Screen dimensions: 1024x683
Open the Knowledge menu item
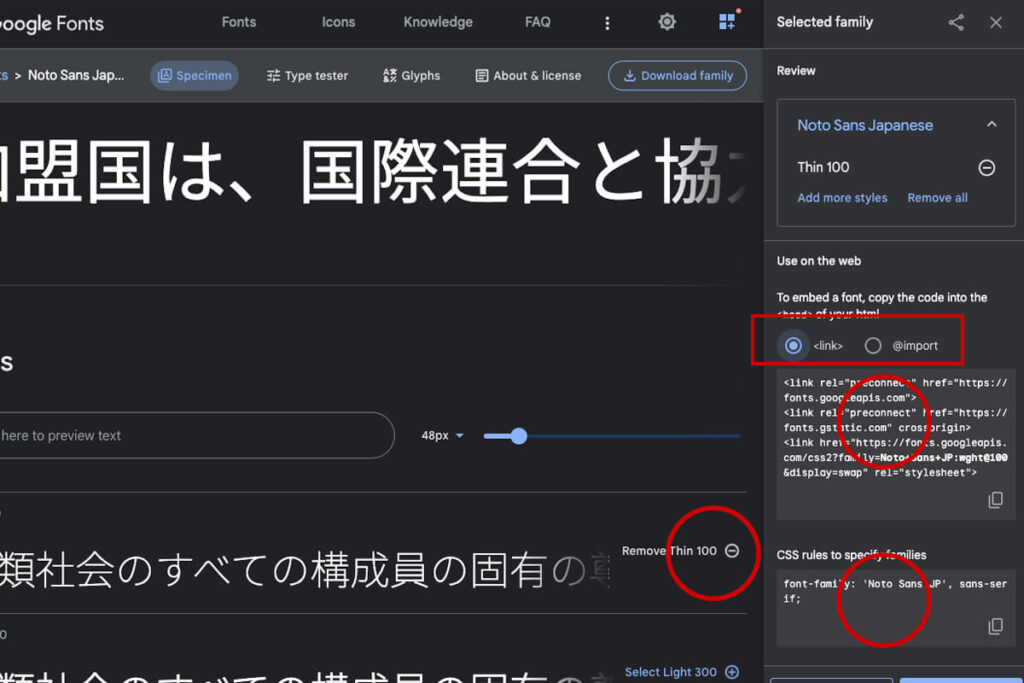(x=438, y=22)
